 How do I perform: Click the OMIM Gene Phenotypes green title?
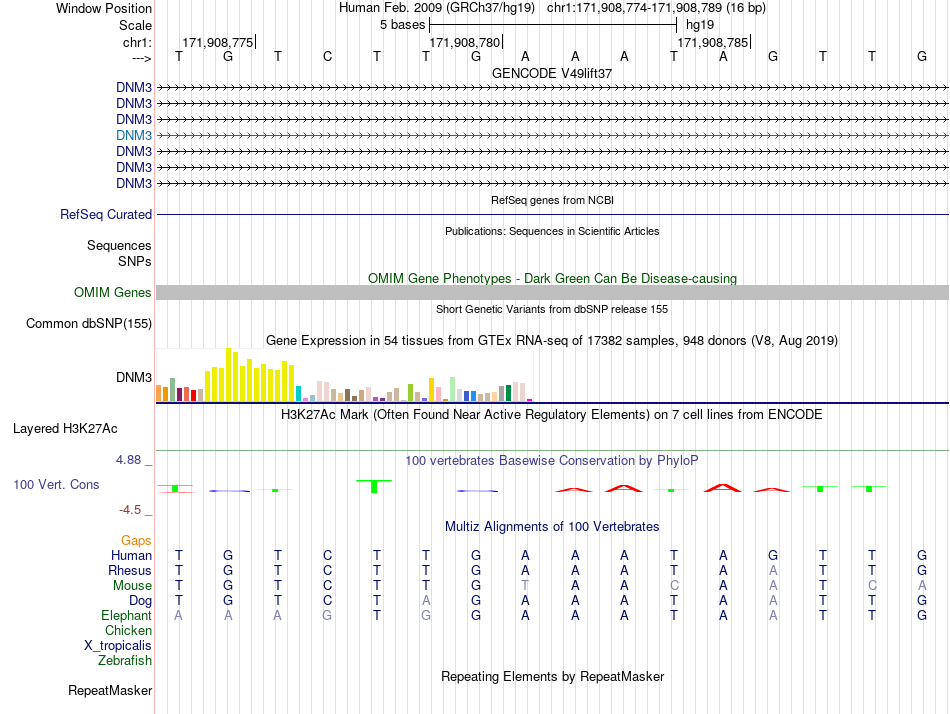(x=553, y=278)
